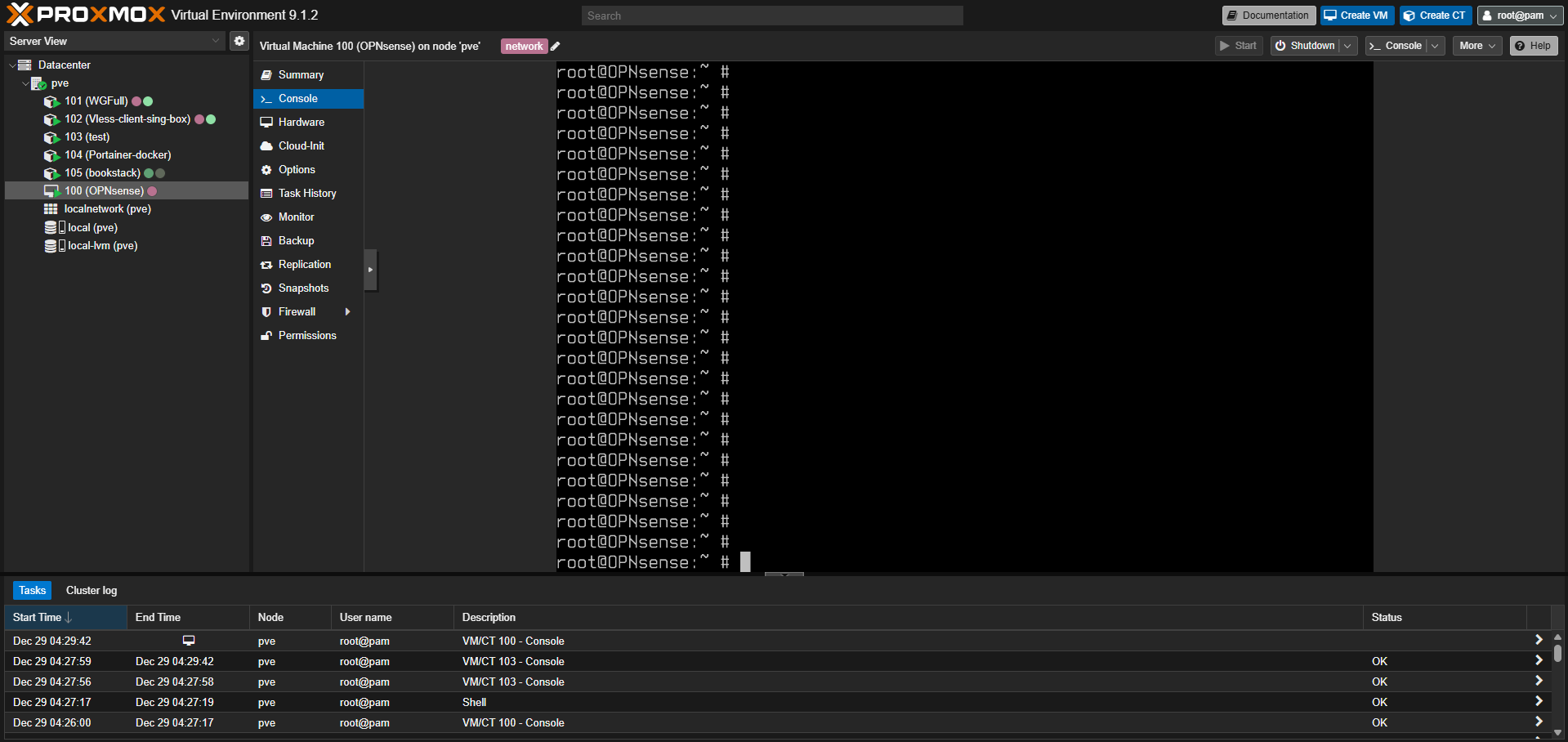Open the Hardware menu item
1568x742 pixels.
(308, 123)
